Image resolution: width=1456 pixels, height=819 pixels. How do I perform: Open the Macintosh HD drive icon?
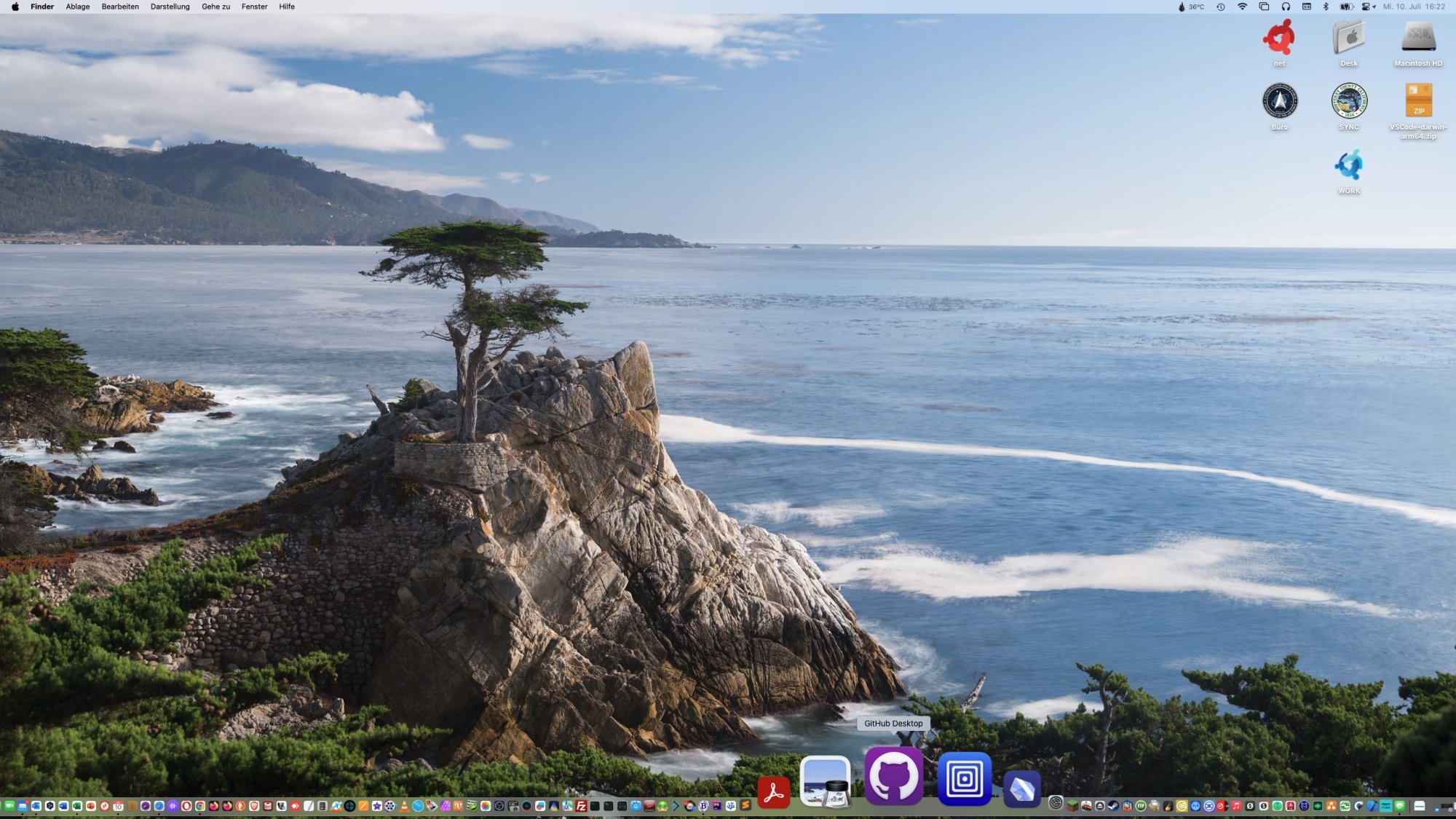pos(1417,38)
